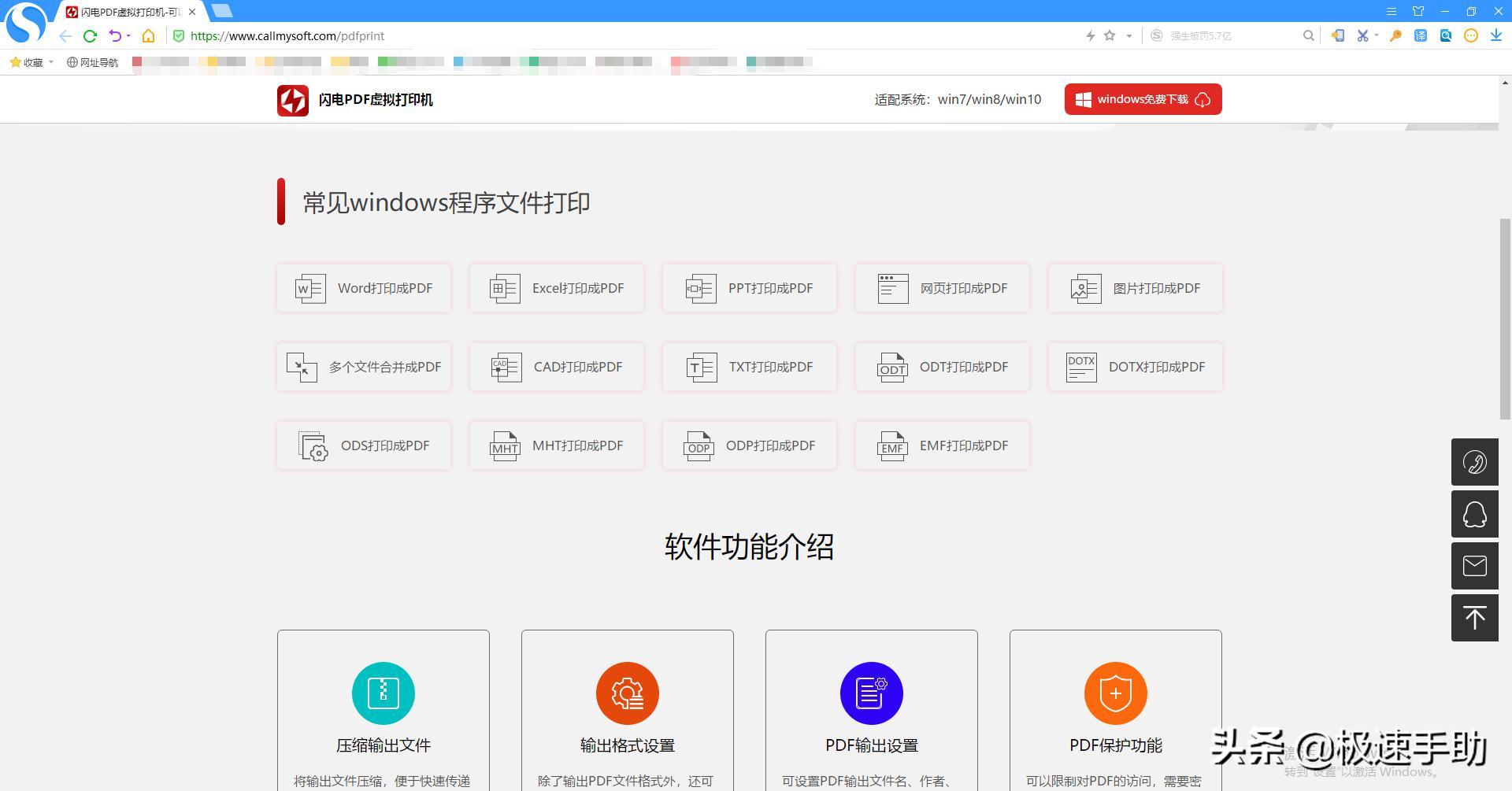Image resolution: width=1512 pixels, height=791 pixels.
Task: Open the Word打印成PDF option
Action: pos(363,288)
